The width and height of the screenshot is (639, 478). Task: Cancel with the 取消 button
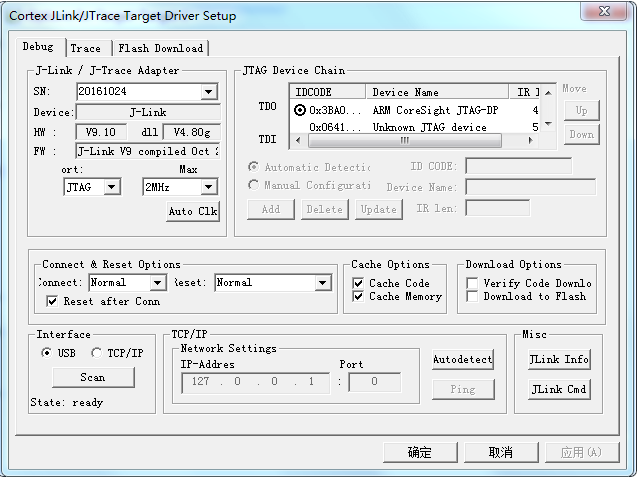[501, 452]
